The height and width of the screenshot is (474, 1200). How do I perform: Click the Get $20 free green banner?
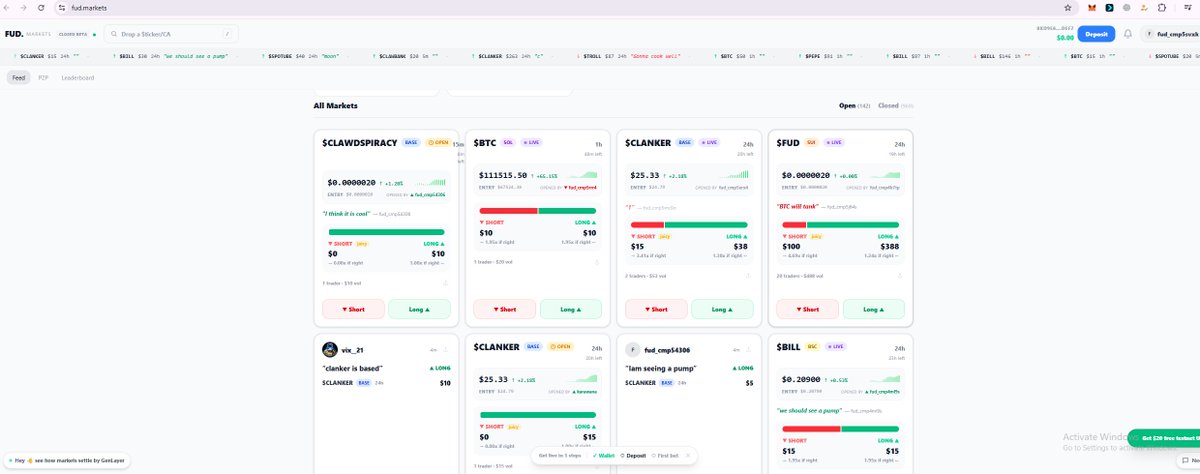click(1165, 438)
